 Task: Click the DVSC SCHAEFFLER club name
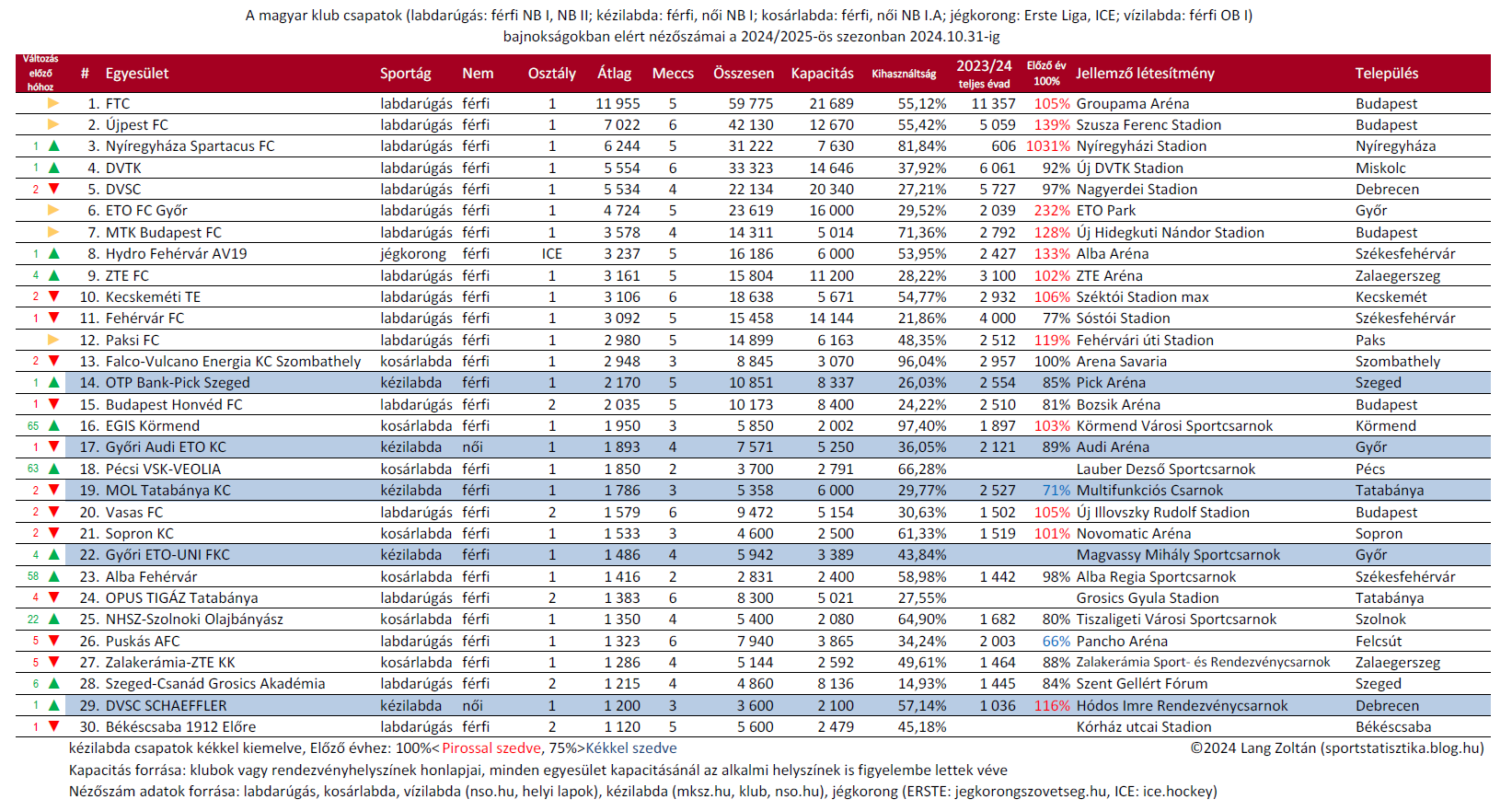coord(166,706)
